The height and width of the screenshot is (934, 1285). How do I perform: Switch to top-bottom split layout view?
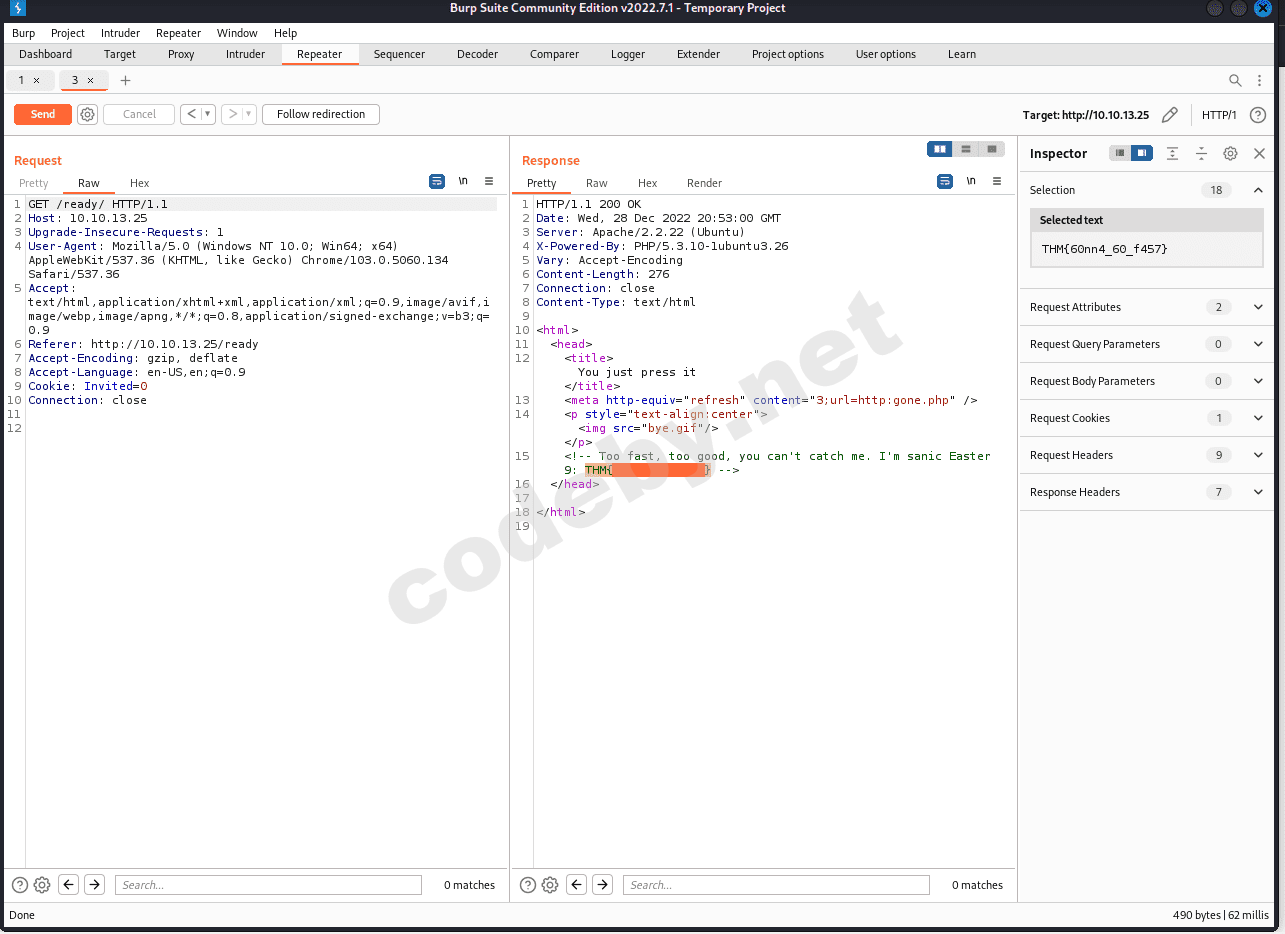[x=965, y=149]
